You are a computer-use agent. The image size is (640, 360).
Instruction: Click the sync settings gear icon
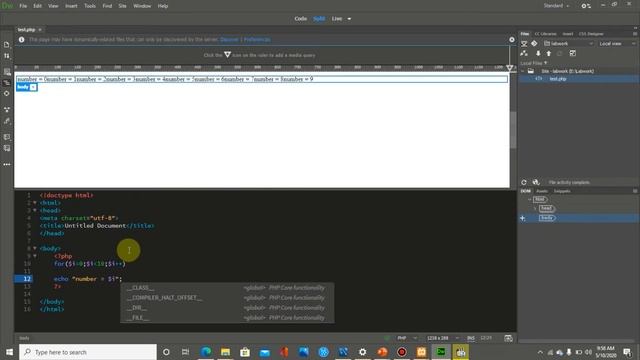point(586,6)
